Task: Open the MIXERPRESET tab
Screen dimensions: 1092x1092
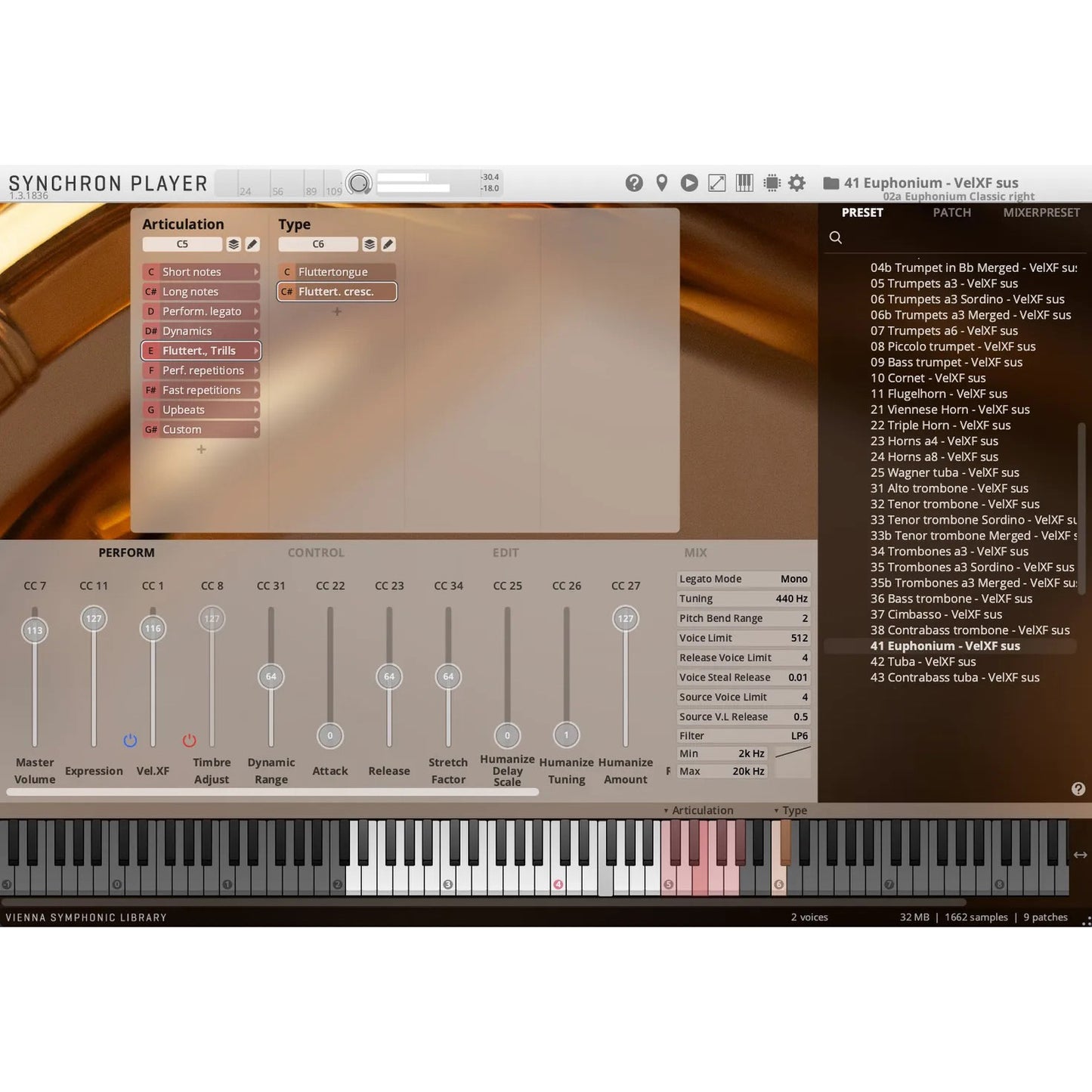Action: 1041,212
